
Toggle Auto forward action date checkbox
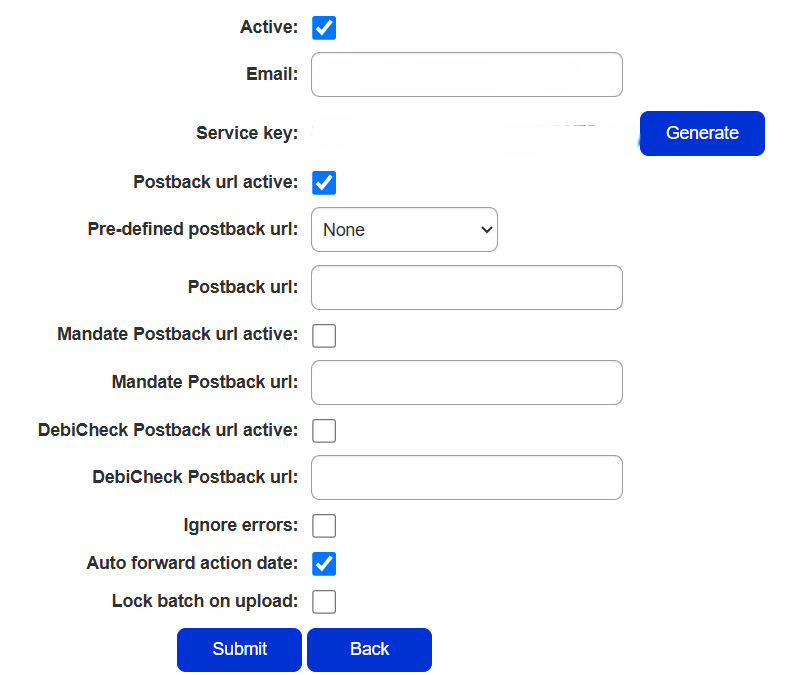coord(324,564)
